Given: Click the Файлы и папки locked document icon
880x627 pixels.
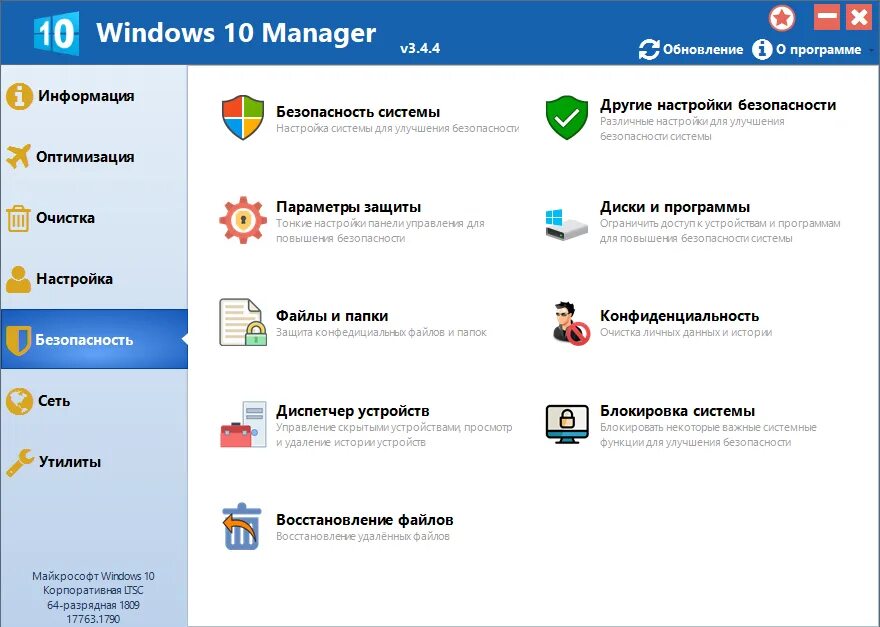Looking at the screenshot, I should coord(242,322).
